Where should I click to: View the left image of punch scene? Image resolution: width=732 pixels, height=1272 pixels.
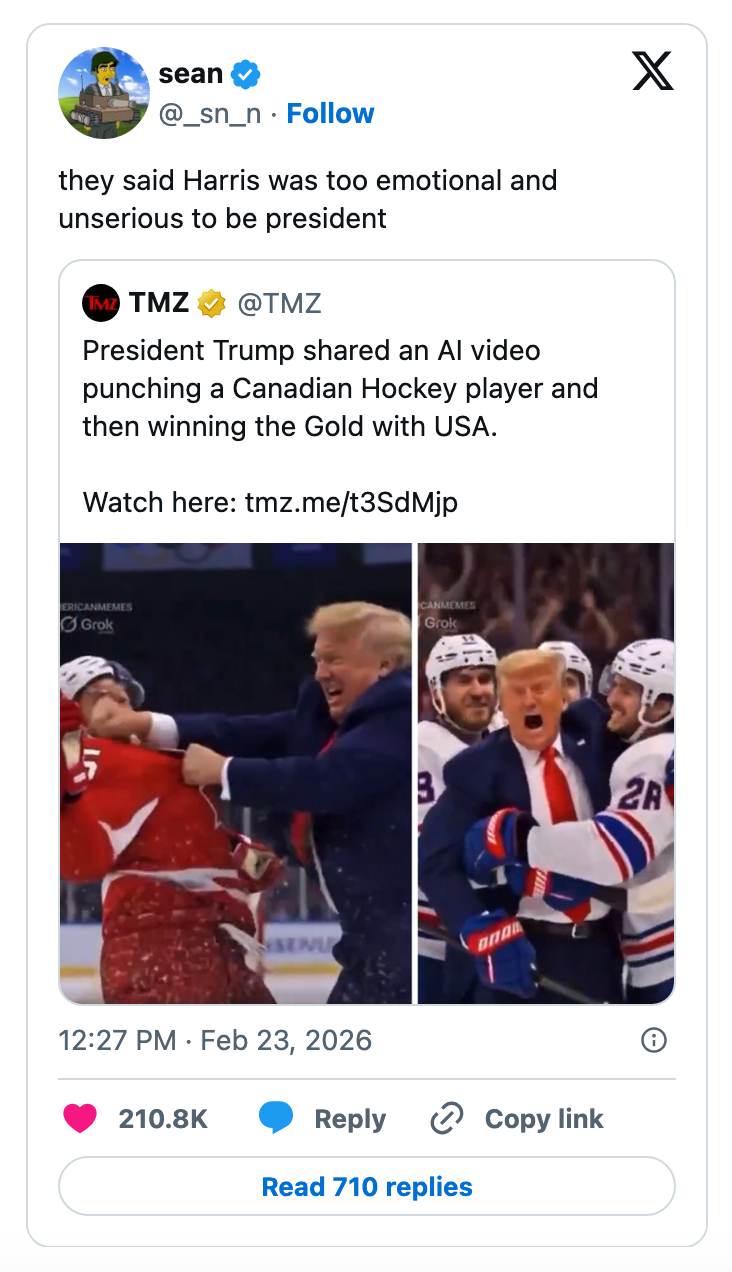(235, 773)
